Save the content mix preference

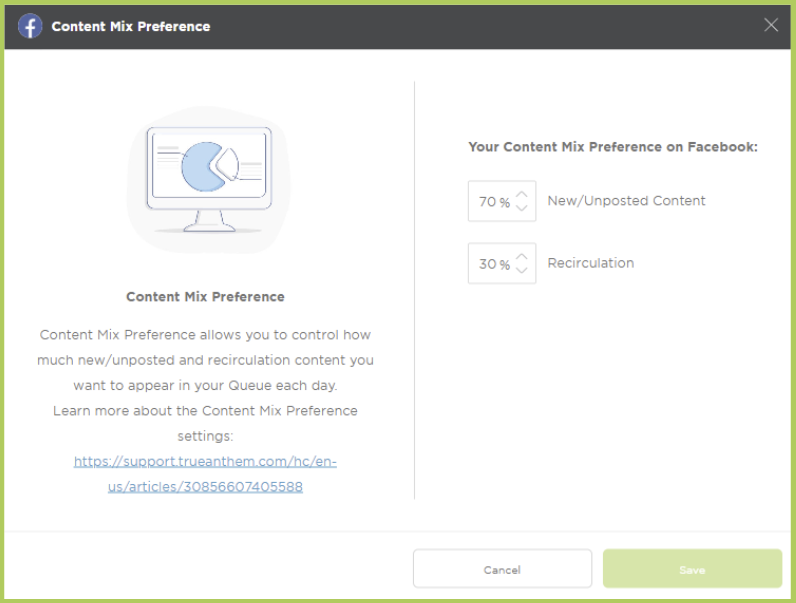692,569
